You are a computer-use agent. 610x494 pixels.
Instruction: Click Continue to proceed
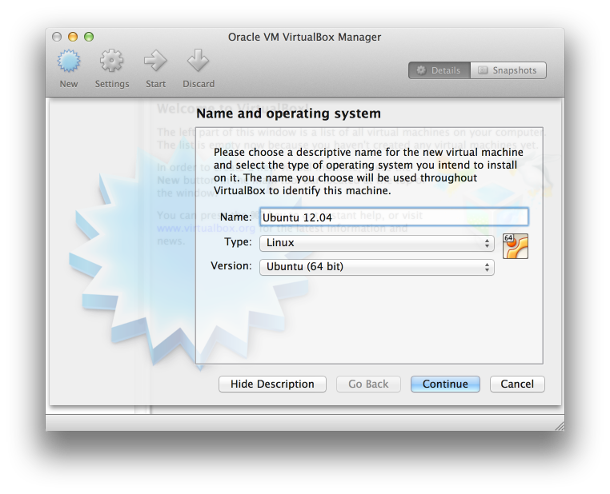445,384
